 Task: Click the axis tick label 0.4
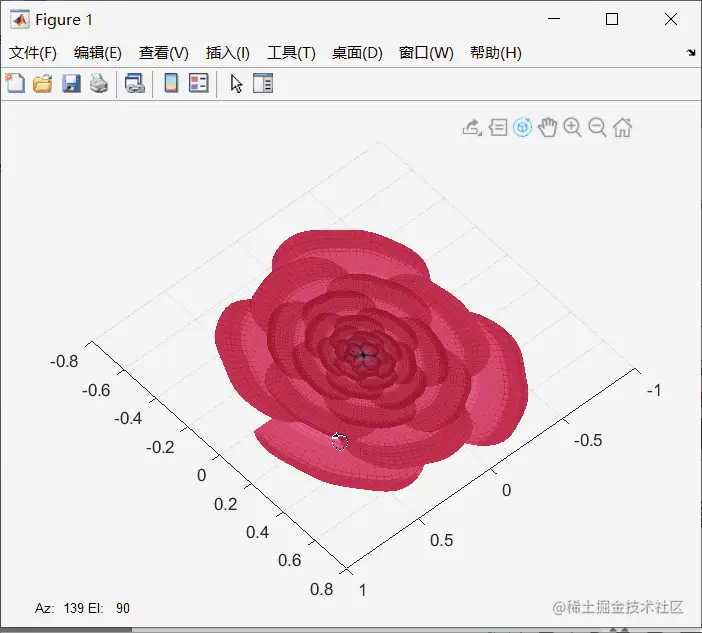click(x=257, y=532)
